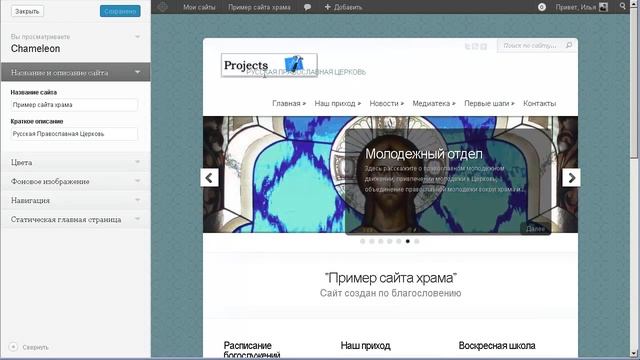Click the Воскресная школа heading
Image resolution: width=640 pixels, height=360 pixels.
click(497, 346)
